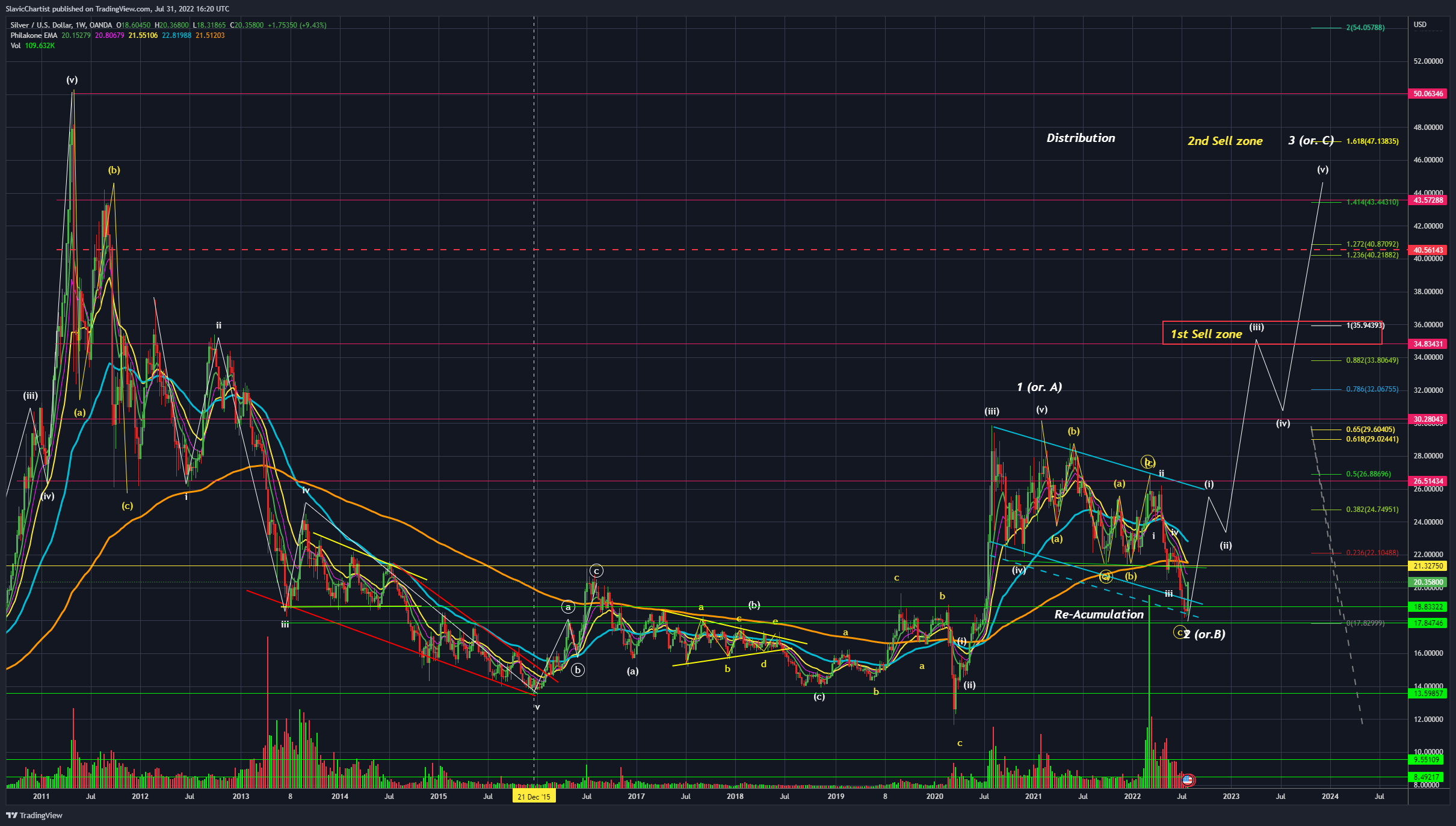Click the current price '20.35800' tag
Image resolution: width=1456 pixels, height=826 pixels.
click(1428, 582)
